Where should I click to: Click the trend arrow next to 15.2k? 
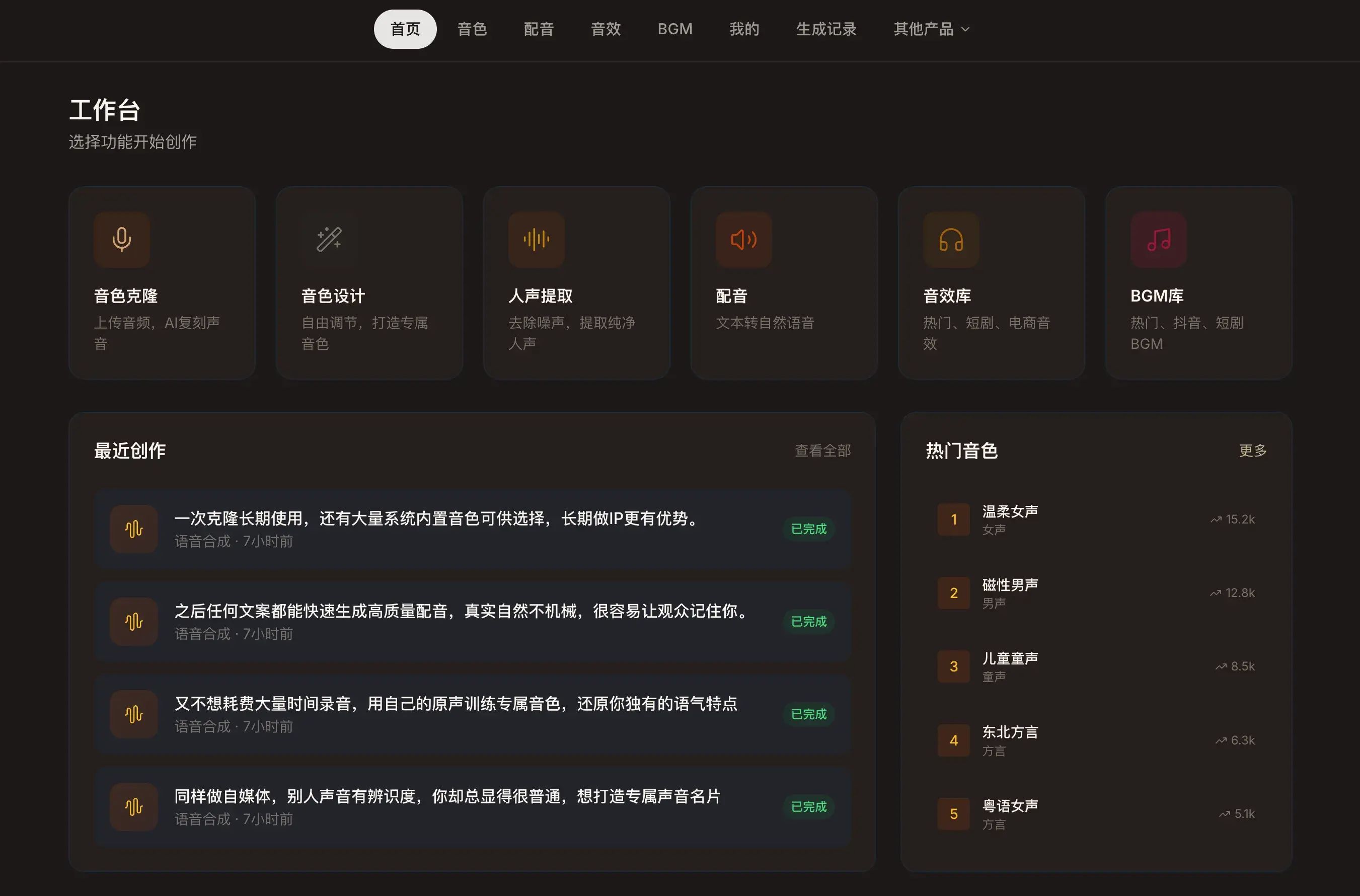tap(1215, 519)
